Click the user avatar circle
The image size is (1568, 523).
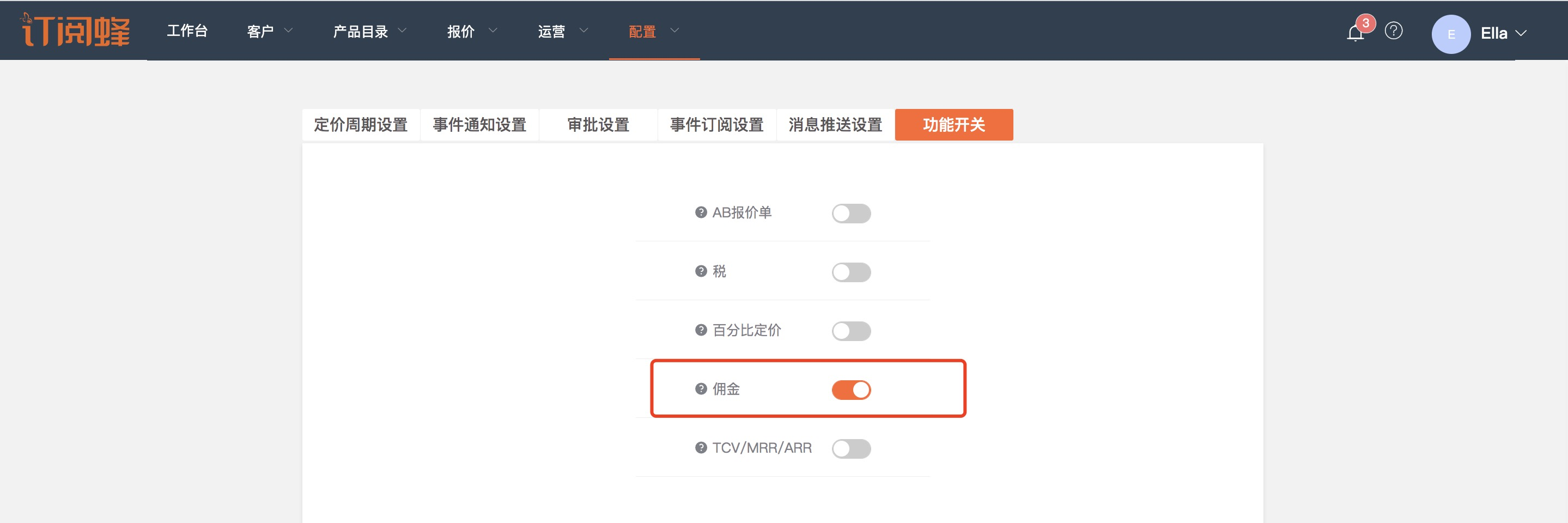(1450, 34)
